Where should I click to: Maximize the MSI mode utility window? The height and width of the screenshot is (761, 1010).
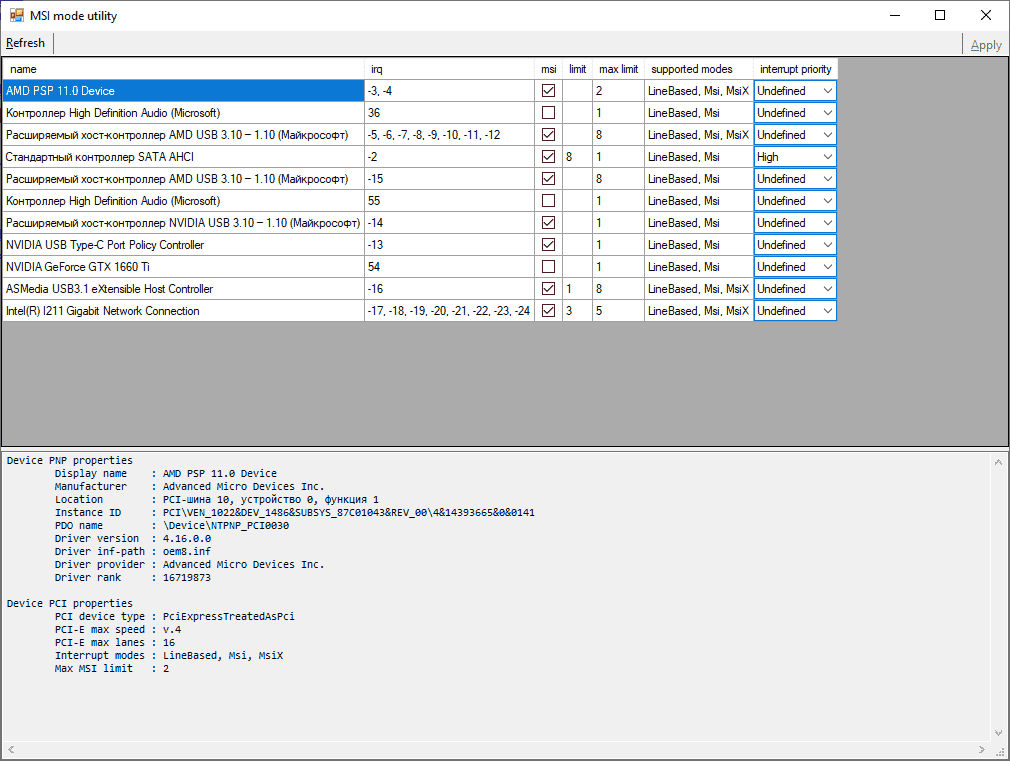coord(940,15)
